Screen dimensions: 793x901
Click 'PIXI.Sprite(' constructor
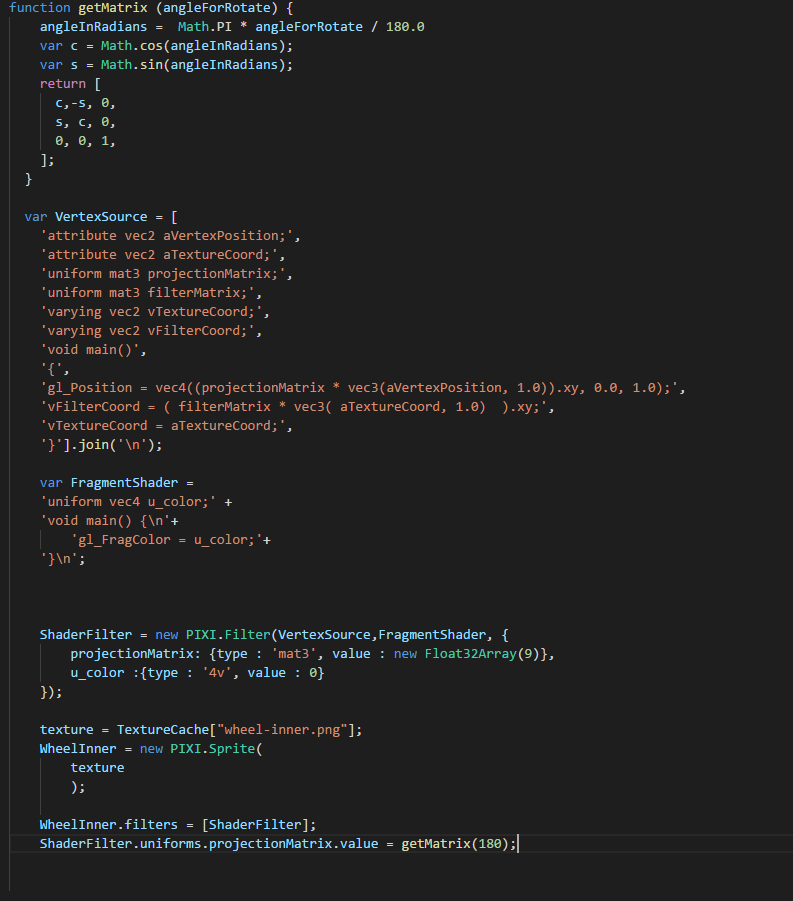point(217,749)
